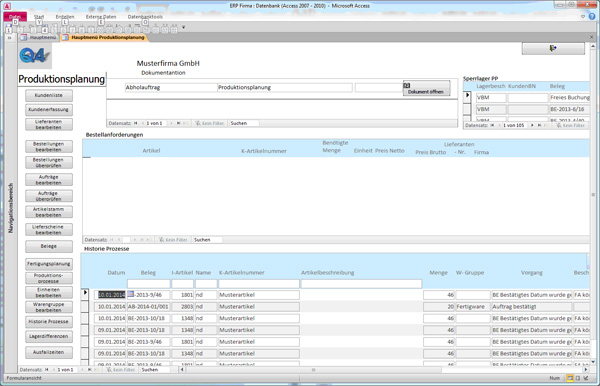Click Kein Filter indicator in Dokumentation navigator
The image size is (600, 386).
coord(209,123)
